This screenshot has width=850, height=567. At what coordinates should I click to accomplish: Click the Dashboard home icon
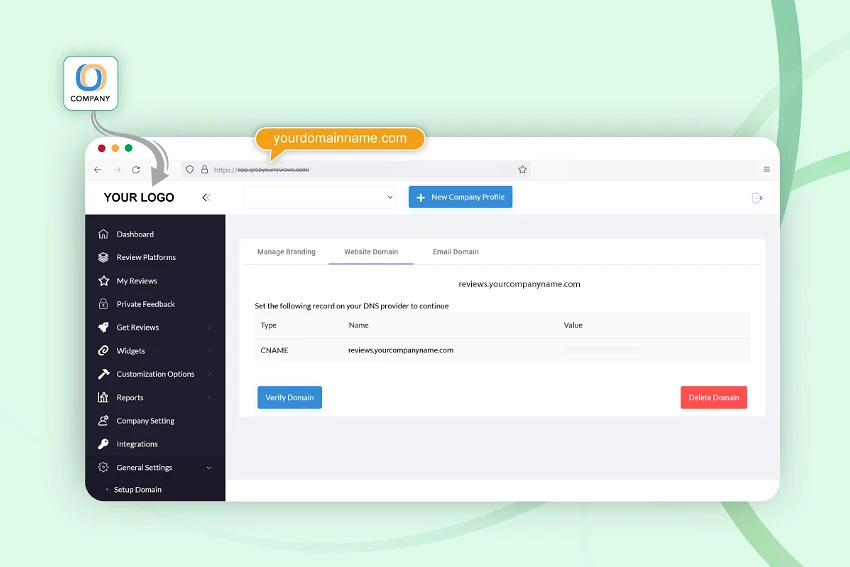(x=103, y=234)
